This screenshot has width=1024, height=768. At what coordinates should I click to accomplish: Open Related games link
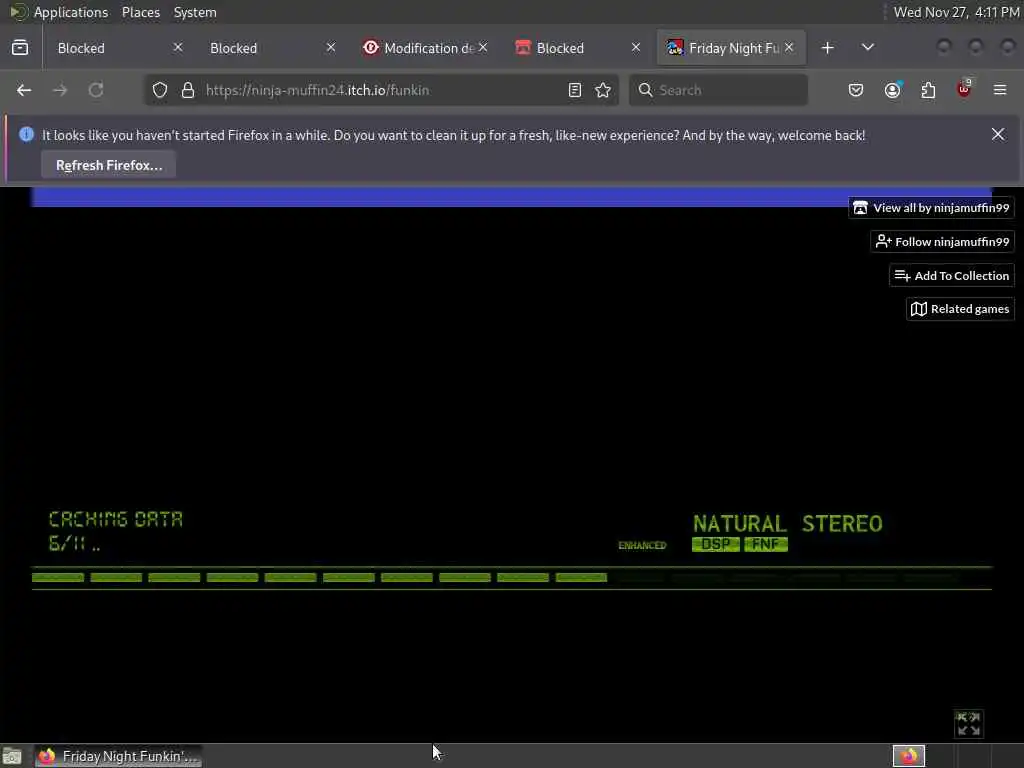click(x=960, y=309)
